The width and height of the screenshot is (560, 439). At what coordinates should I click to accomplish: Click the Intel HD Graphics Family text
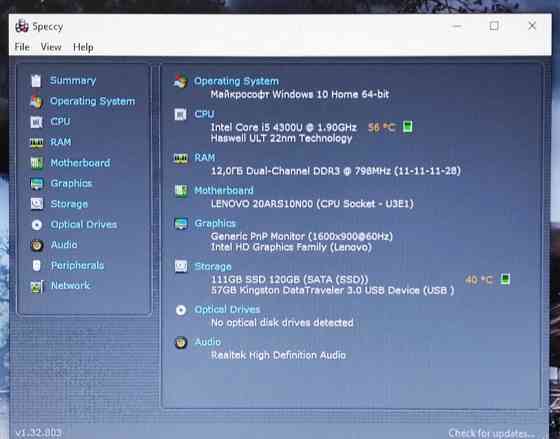[291, 247]
